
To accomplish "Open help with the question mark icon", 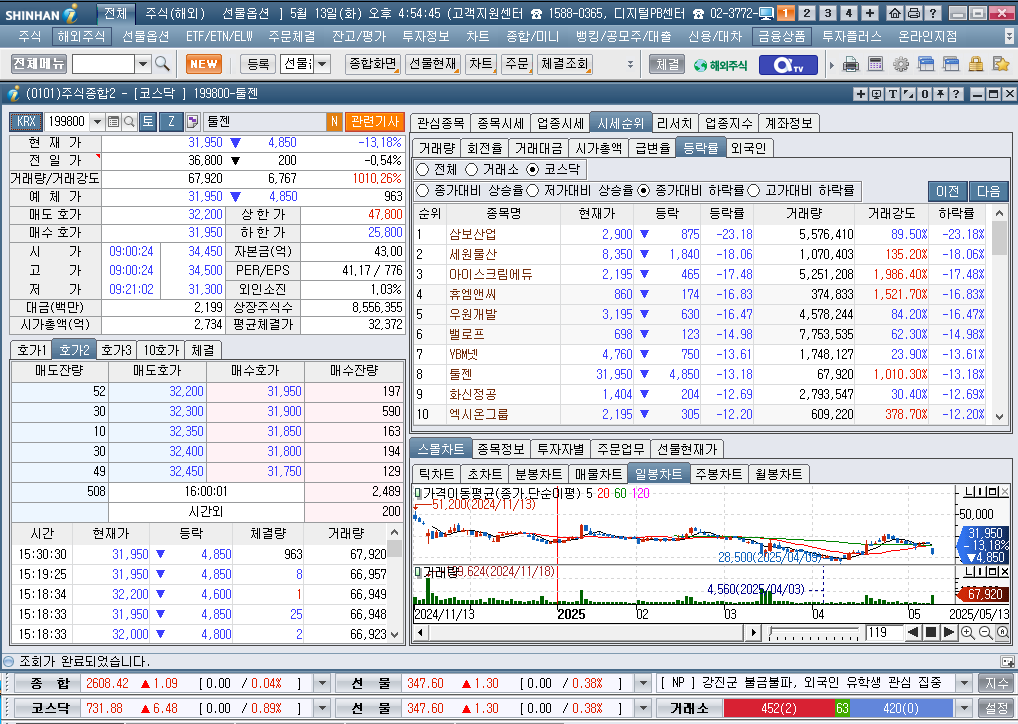I will tap(932, 13).
